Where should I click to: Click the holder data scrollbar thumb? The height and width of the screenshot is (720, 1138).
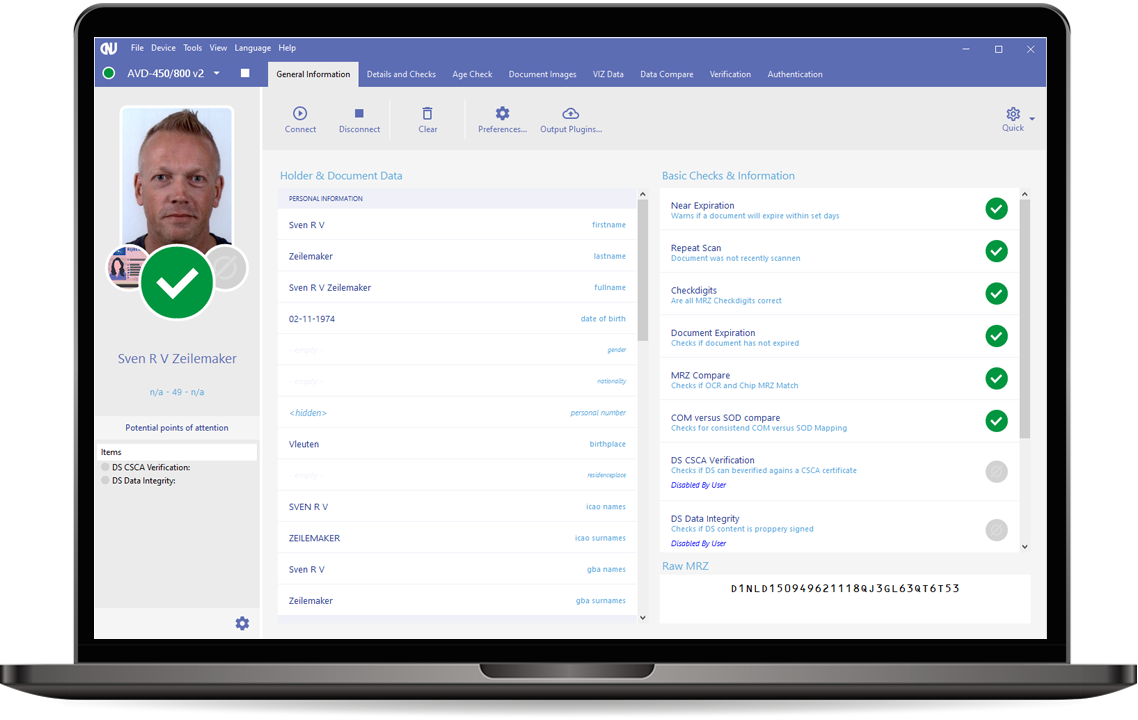tap(642, 271)
